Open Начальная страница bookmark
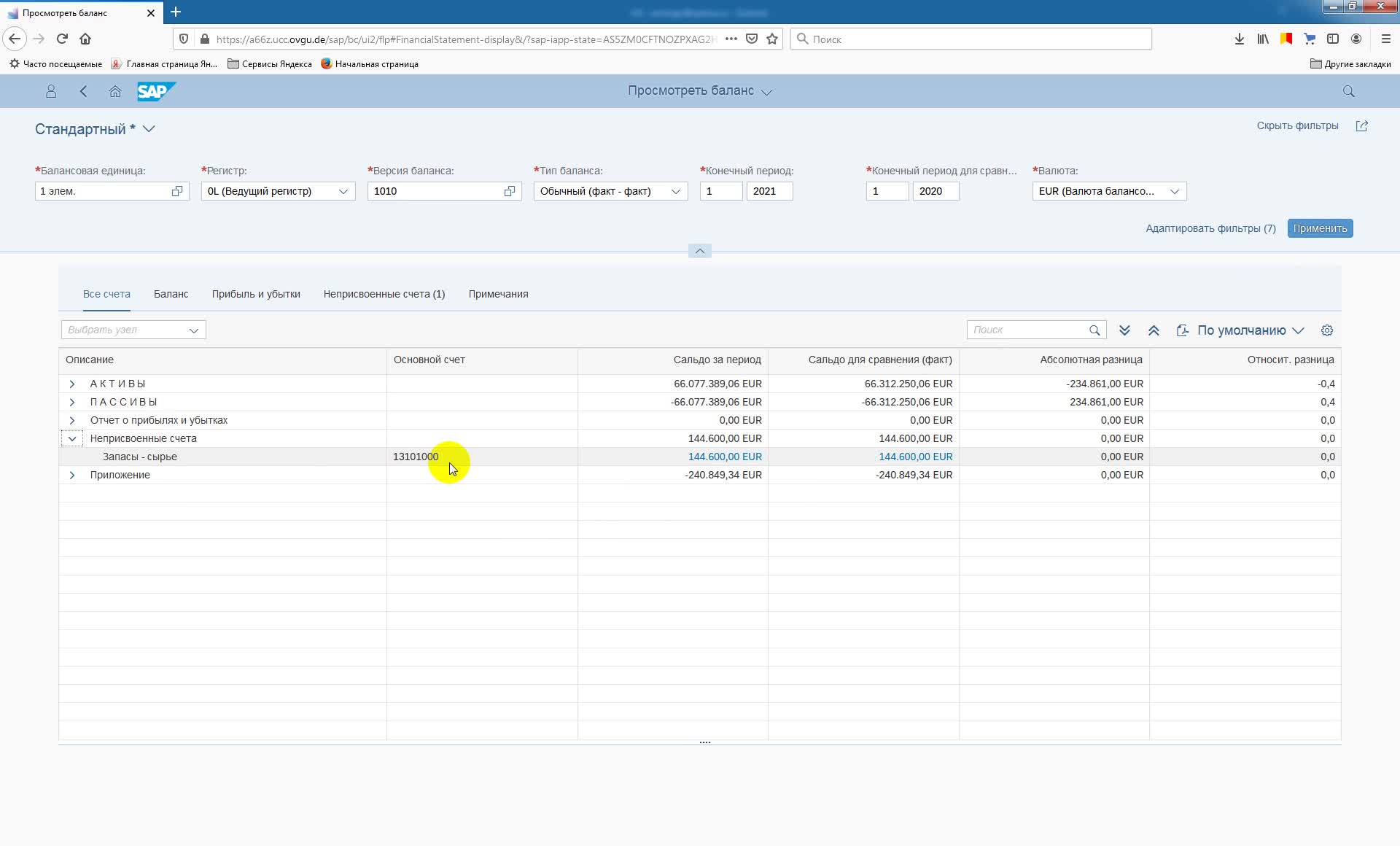This screenshot has width=1400, height=846. (x=369, y=63)
